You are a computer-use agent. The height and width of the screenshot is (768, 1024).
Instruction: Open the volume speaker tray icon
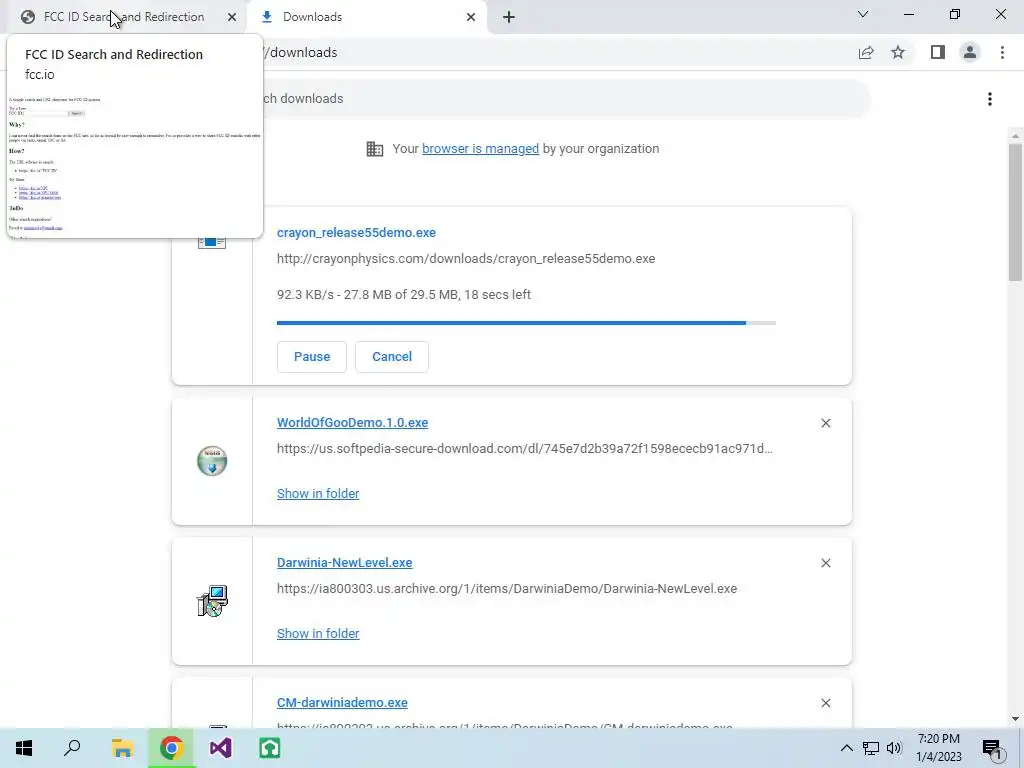pos(894,748)
